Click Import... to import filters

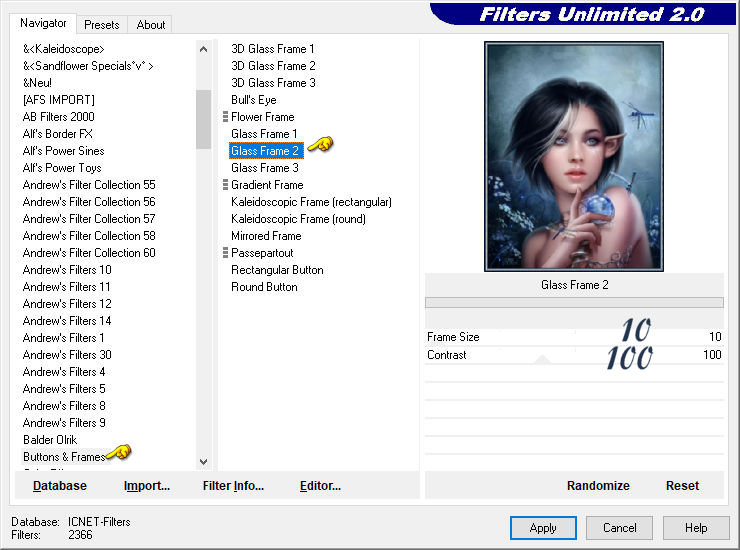147,486
